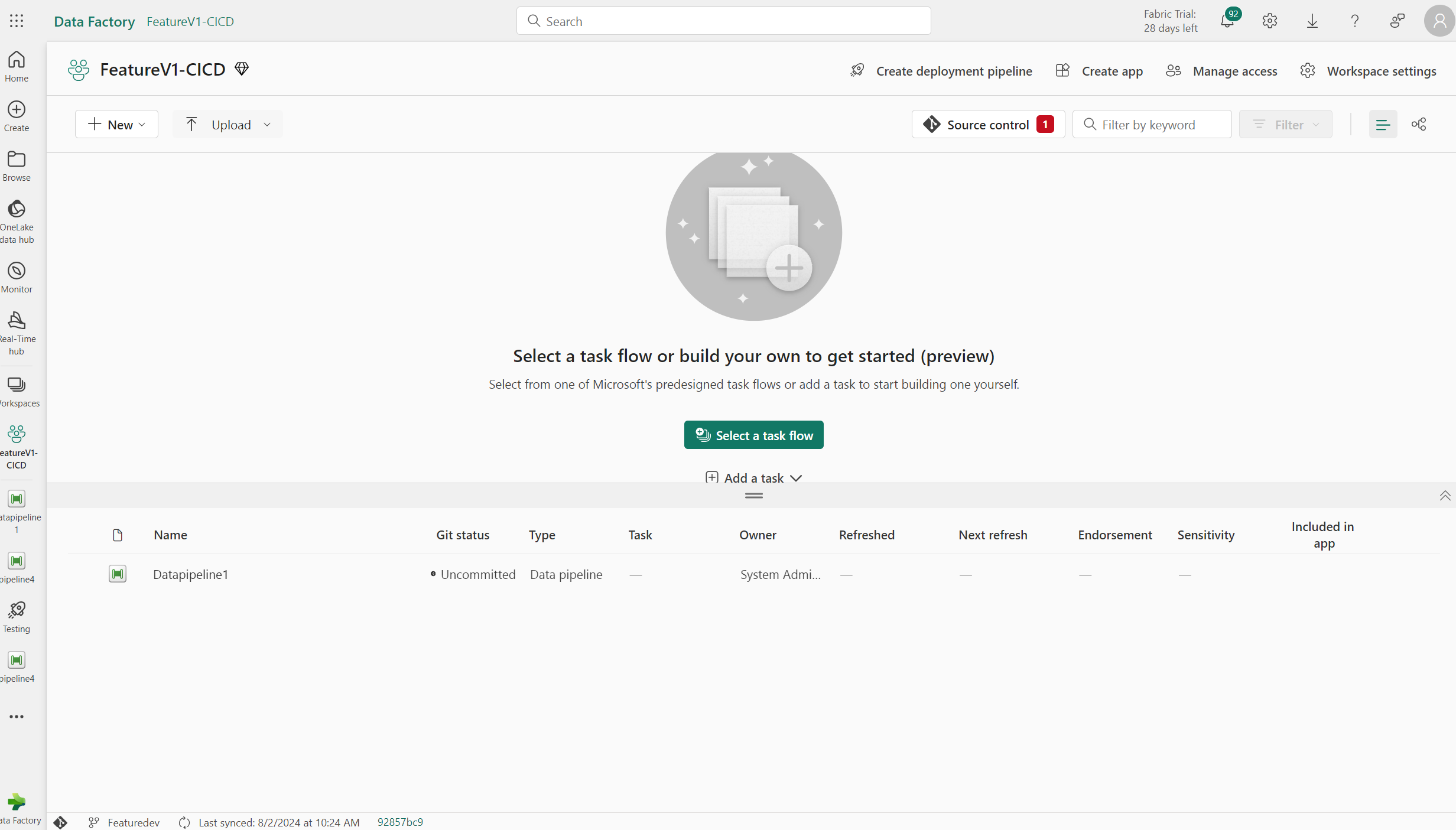Screen dimensions: 1456x830
Task: Collapse the task flow pane with the double chevron
Action: (1445, 496)
